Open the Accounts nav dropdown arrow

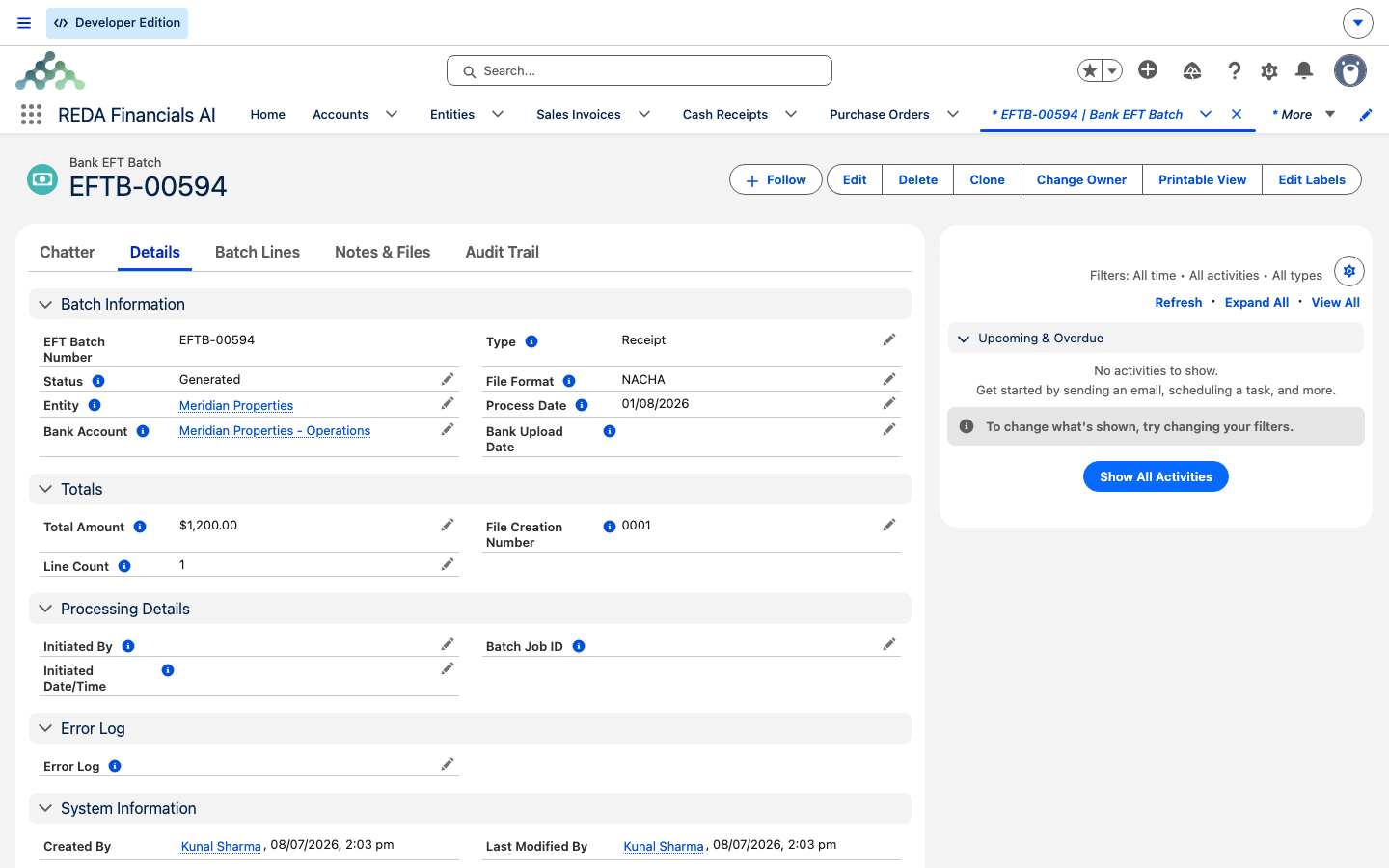[392, 114]
